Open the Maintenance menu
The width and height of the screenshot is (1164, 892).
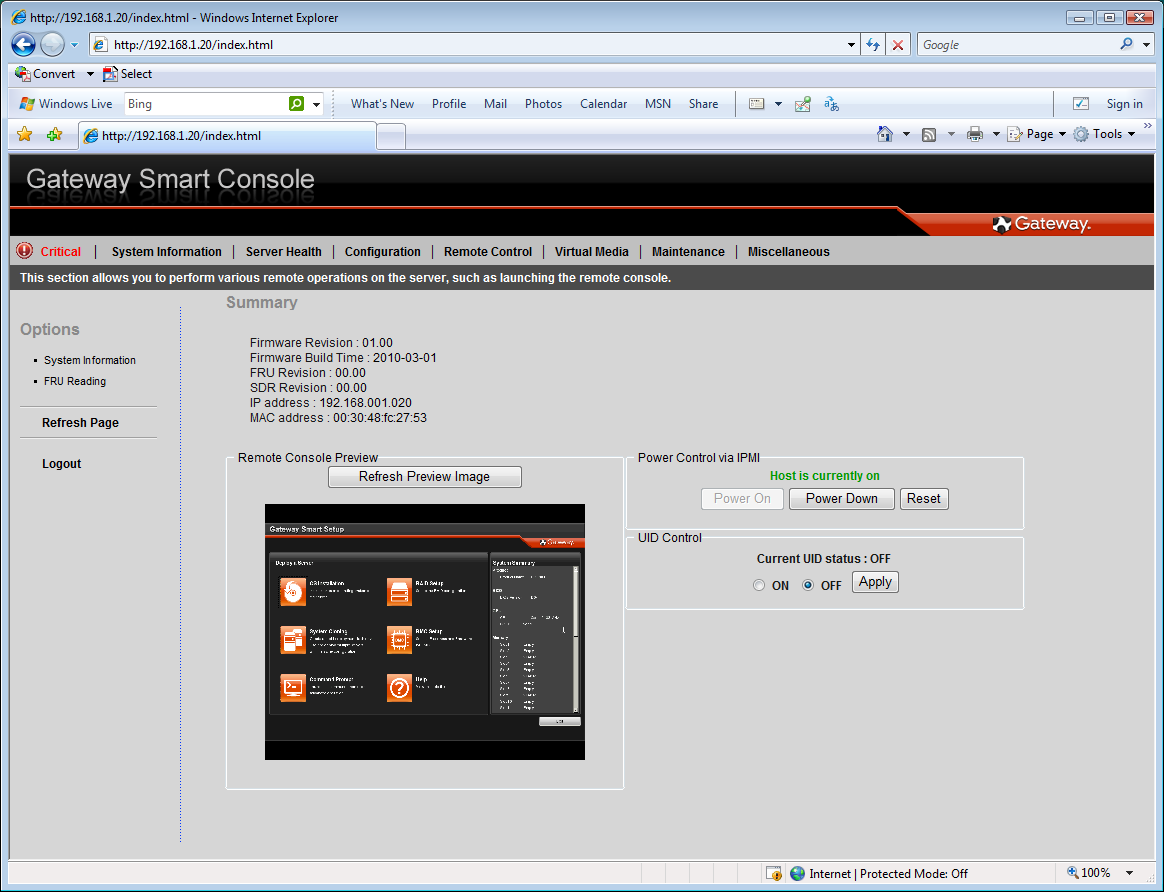pyautogui.click(x=688, y=252)
